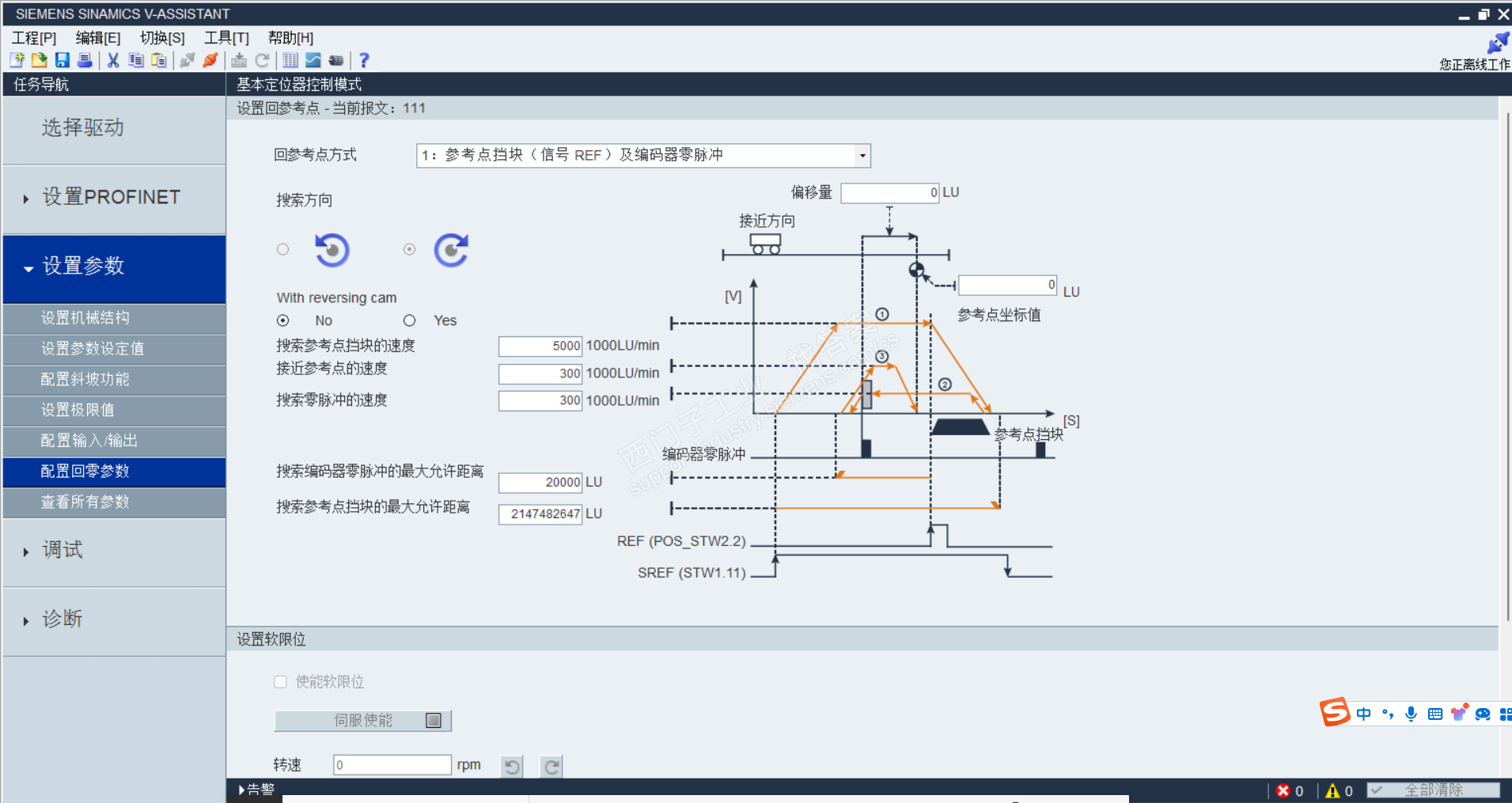Click the Sogou toolbox grid icon

coord(1505,714)
